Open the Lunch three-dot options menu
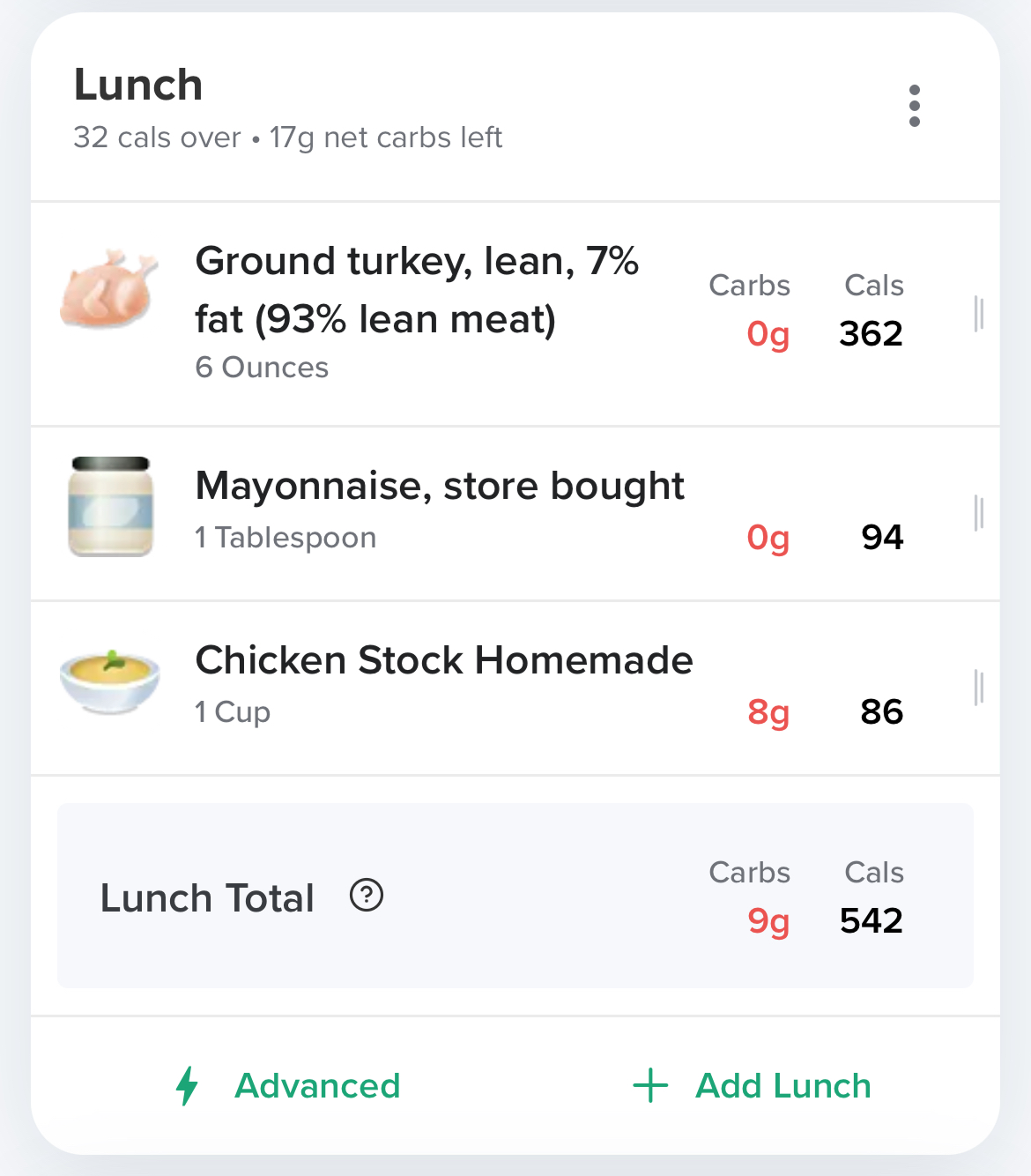This screenshot has height=1176, width=1031. [x=915, y=106]
